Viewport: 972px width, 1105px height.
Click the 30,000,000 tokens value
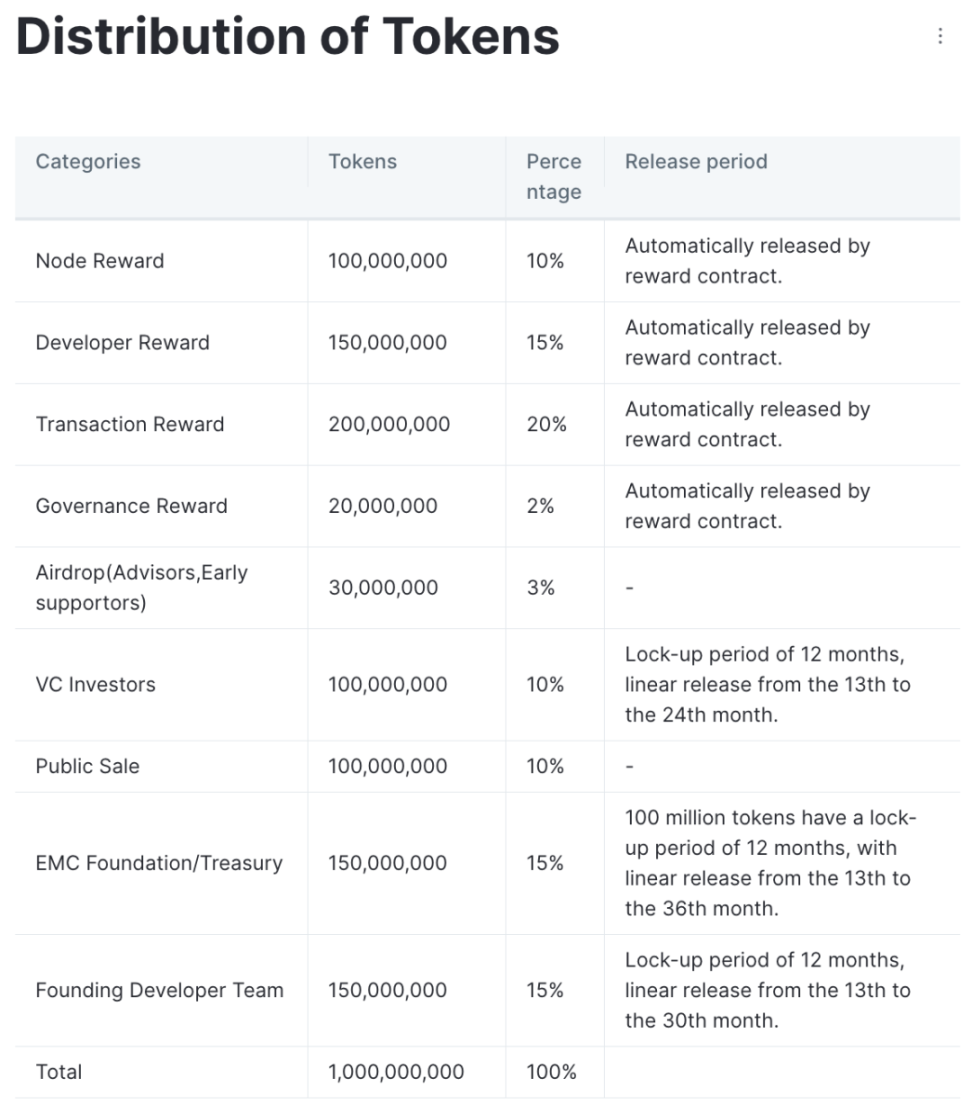[383, 588]
